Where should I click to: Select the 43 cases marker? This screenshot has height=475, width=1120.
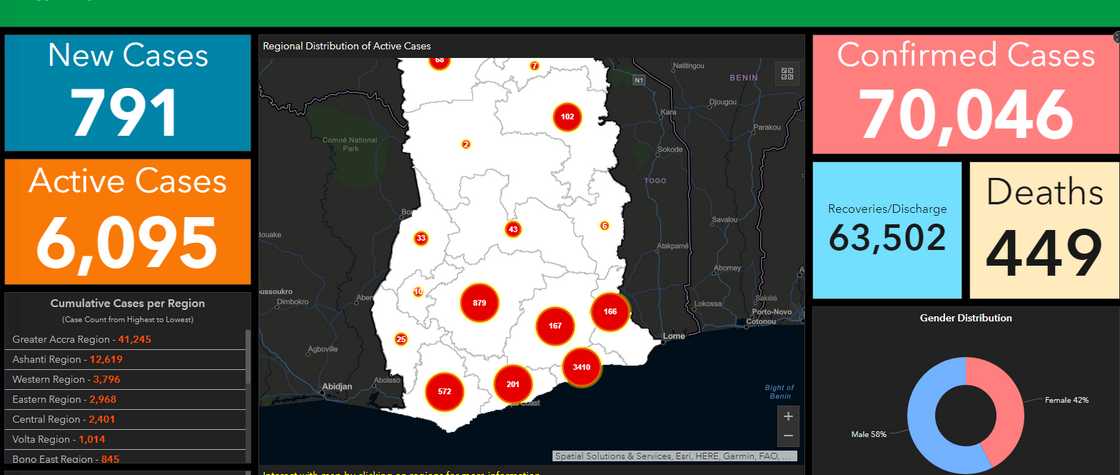pyautogui.click(x=512, y=229)
